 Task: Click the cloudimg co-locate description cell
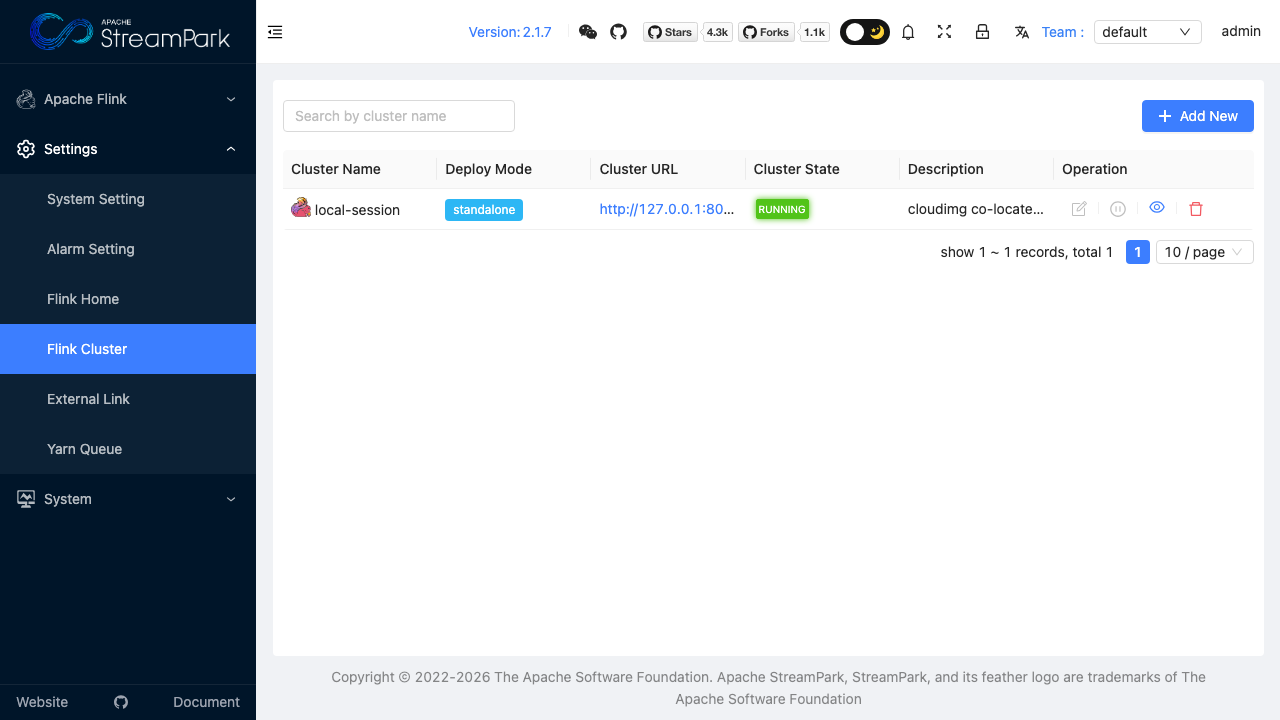point(976,209)
